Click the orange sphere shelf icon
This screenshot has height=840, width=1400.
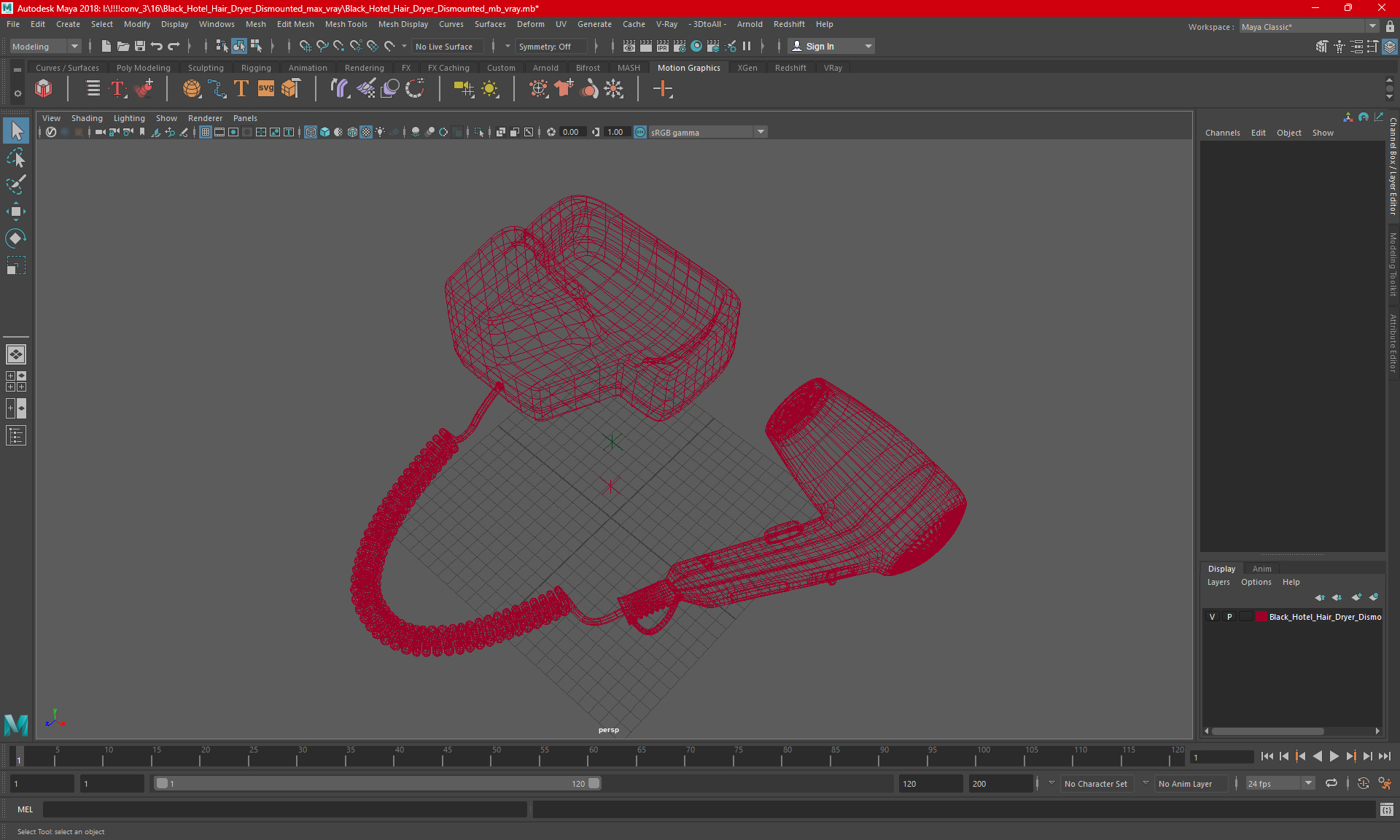coord(192,89)
